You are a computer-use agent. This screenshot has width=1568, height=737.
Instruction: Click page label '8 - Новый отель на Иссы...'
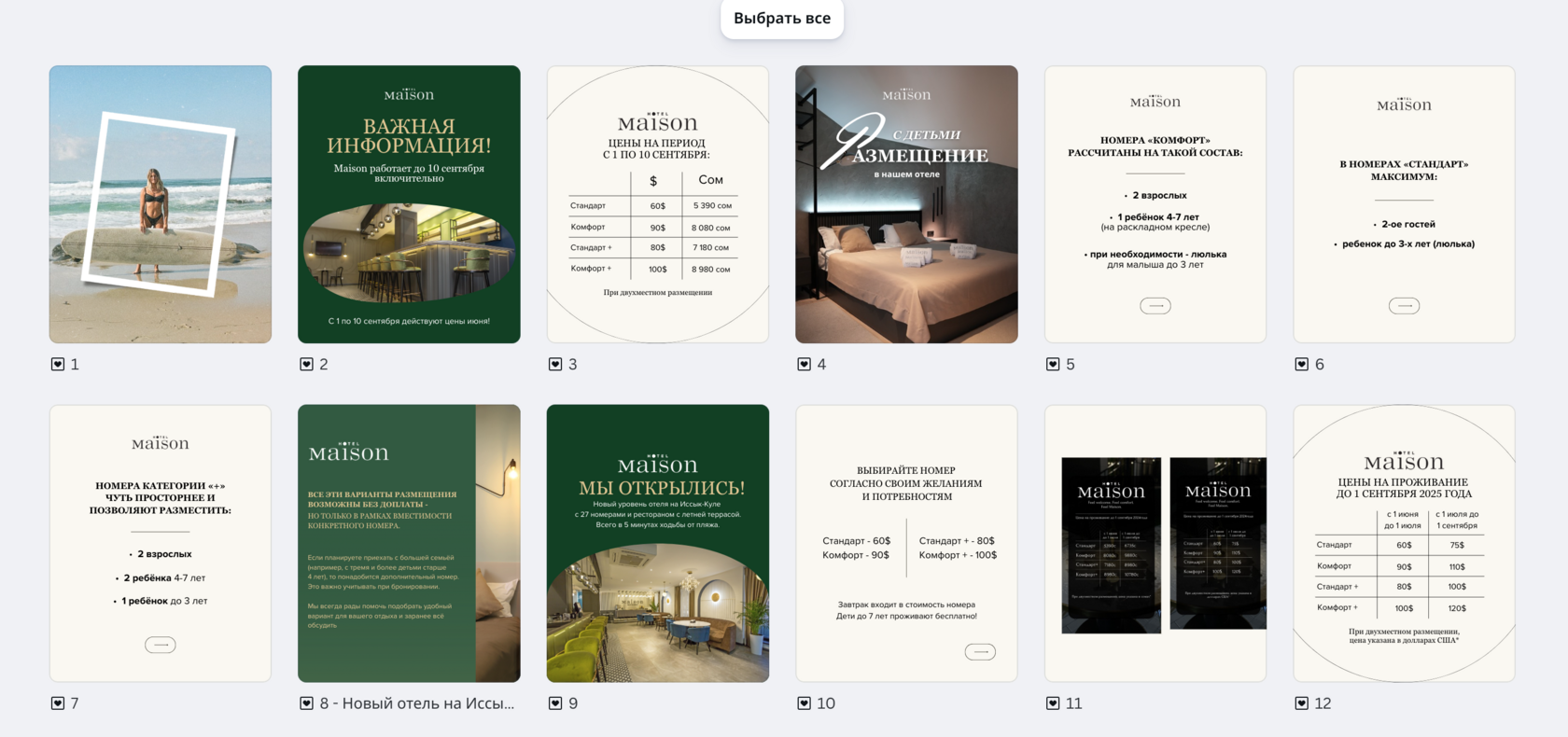417,703
